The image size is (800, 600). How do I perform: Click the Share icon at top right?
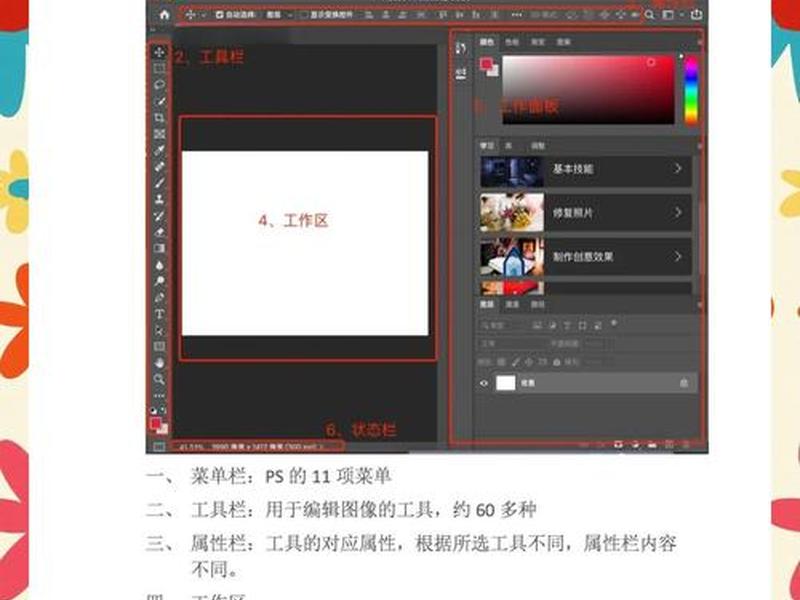696,15
